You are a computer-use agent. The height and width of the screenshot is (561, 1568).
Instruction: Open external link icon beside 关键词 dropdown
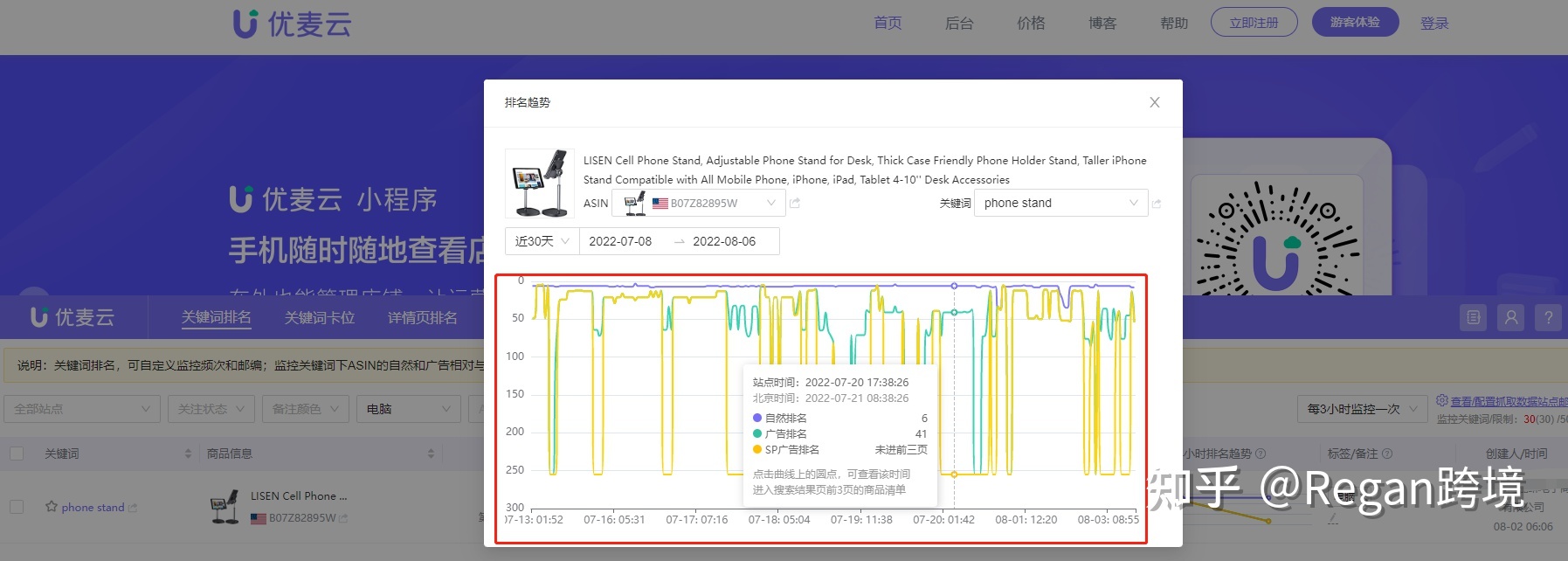pos(1157,204)
